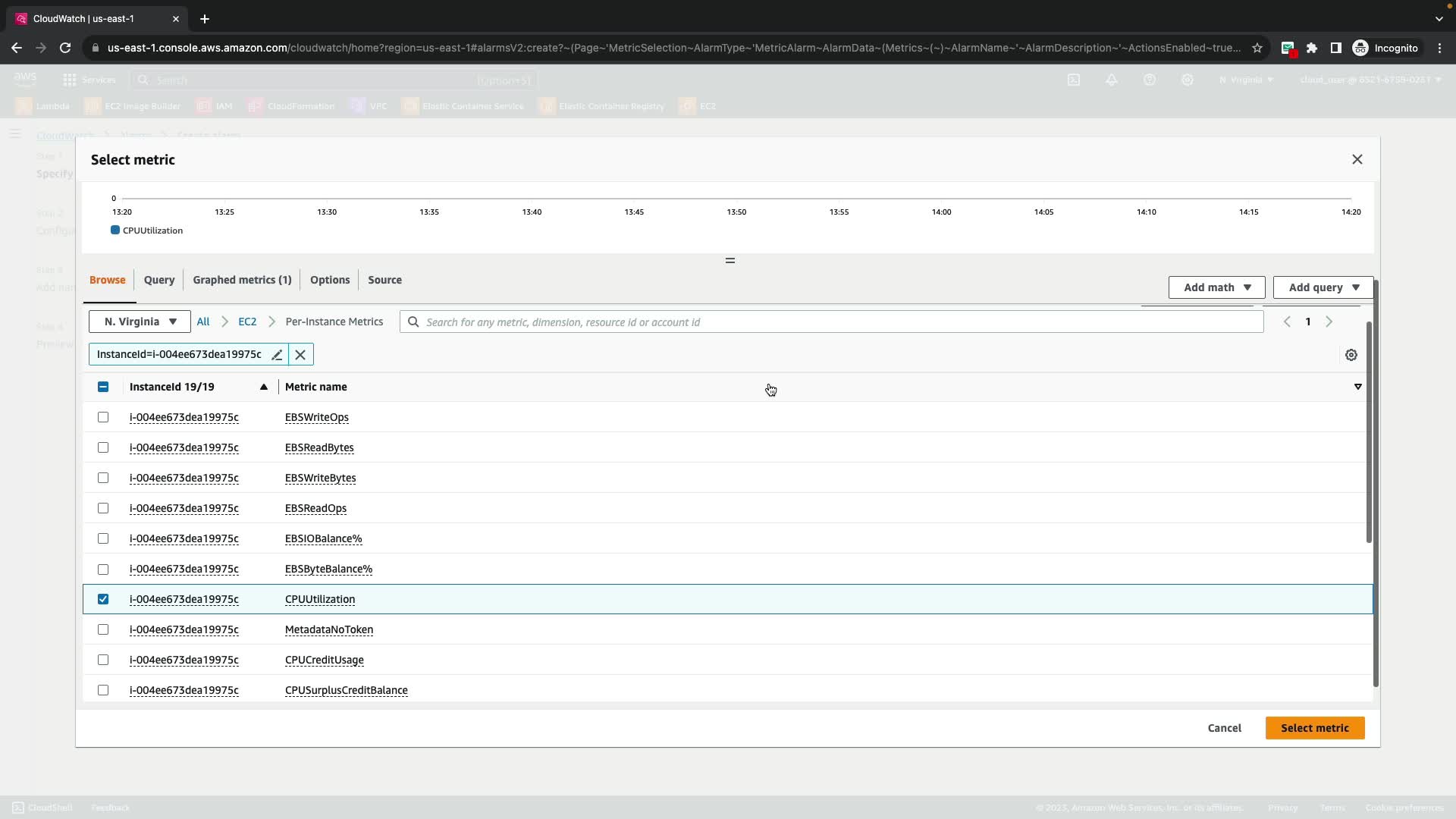Toggle the select-all header checkbox

click(x=103, y=387)
